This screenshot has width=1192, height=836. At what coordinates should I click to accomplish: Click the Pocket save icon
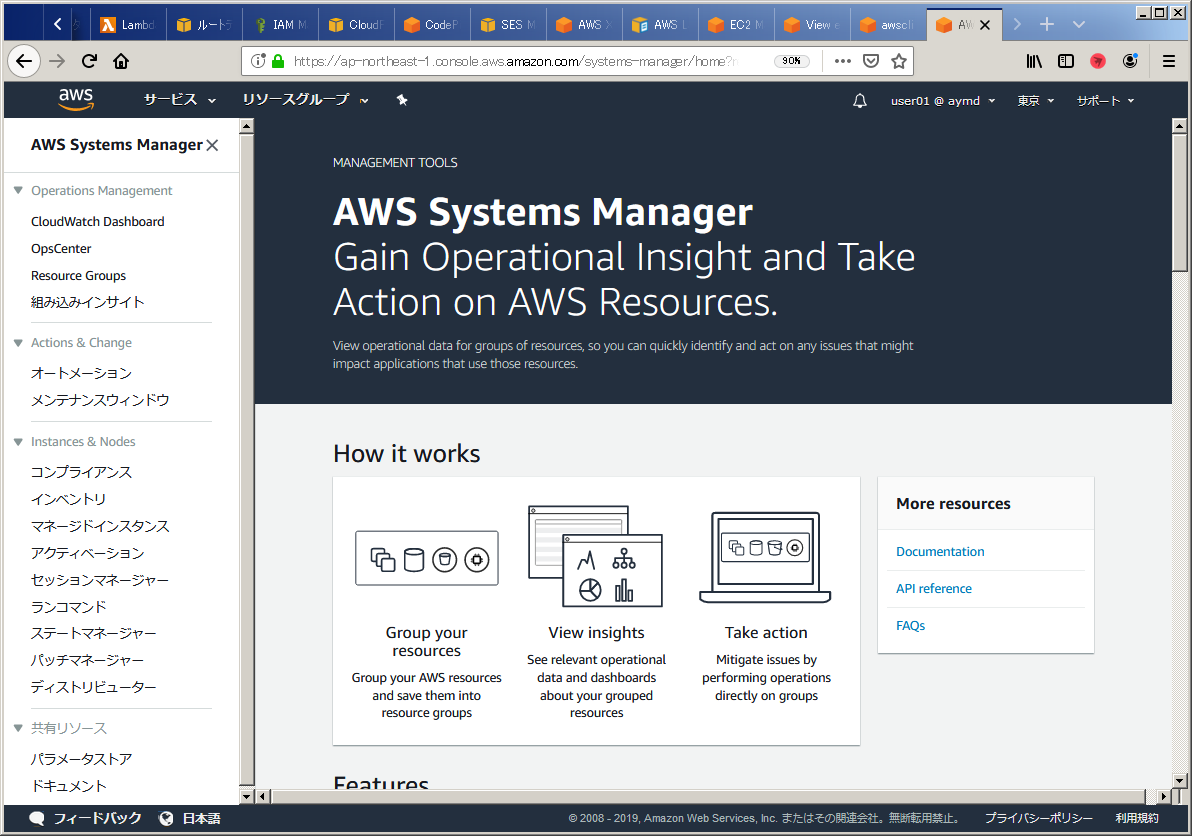pyautogui.click(x=871, y=61)
